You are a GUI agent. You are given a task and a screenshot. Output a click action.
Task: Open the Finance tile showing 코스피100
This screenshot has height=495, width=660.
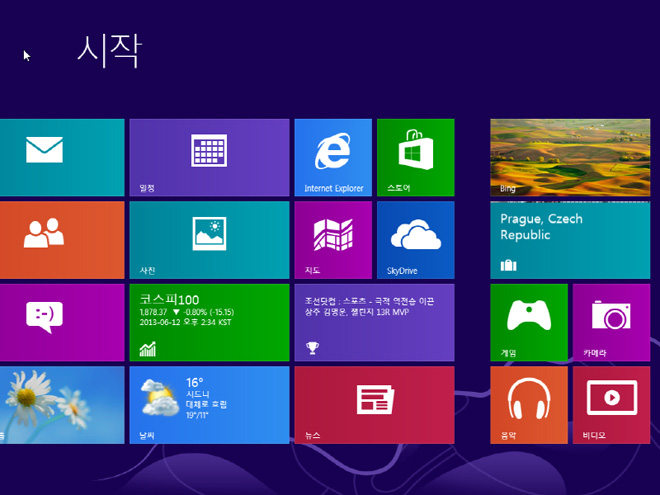(209, 322)
